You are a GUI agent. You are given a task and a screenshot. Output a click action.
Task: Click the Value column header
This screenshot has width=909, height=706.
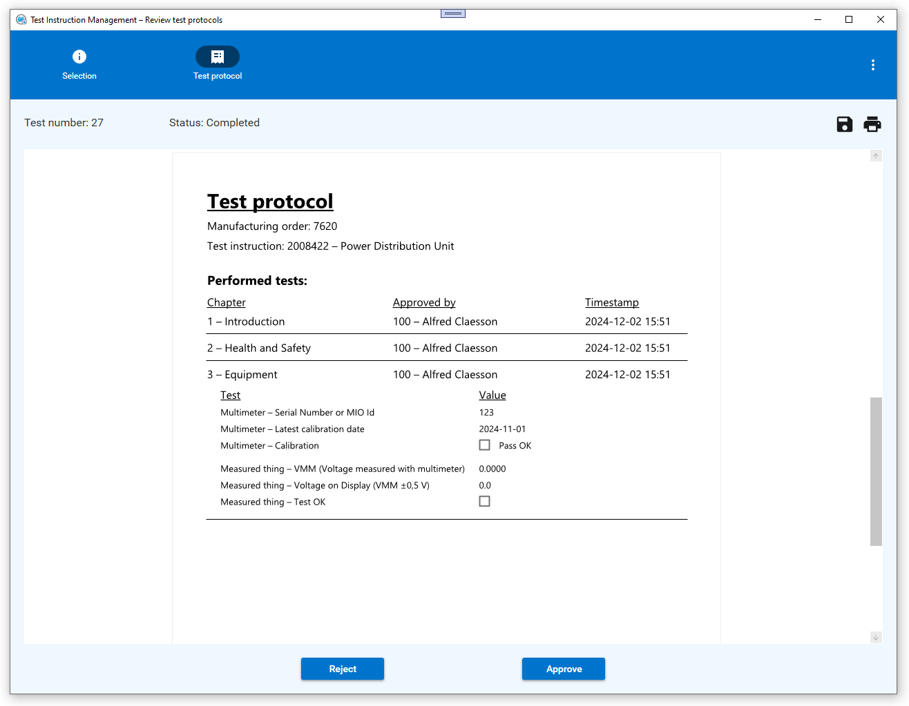click(x=492, y=395)
